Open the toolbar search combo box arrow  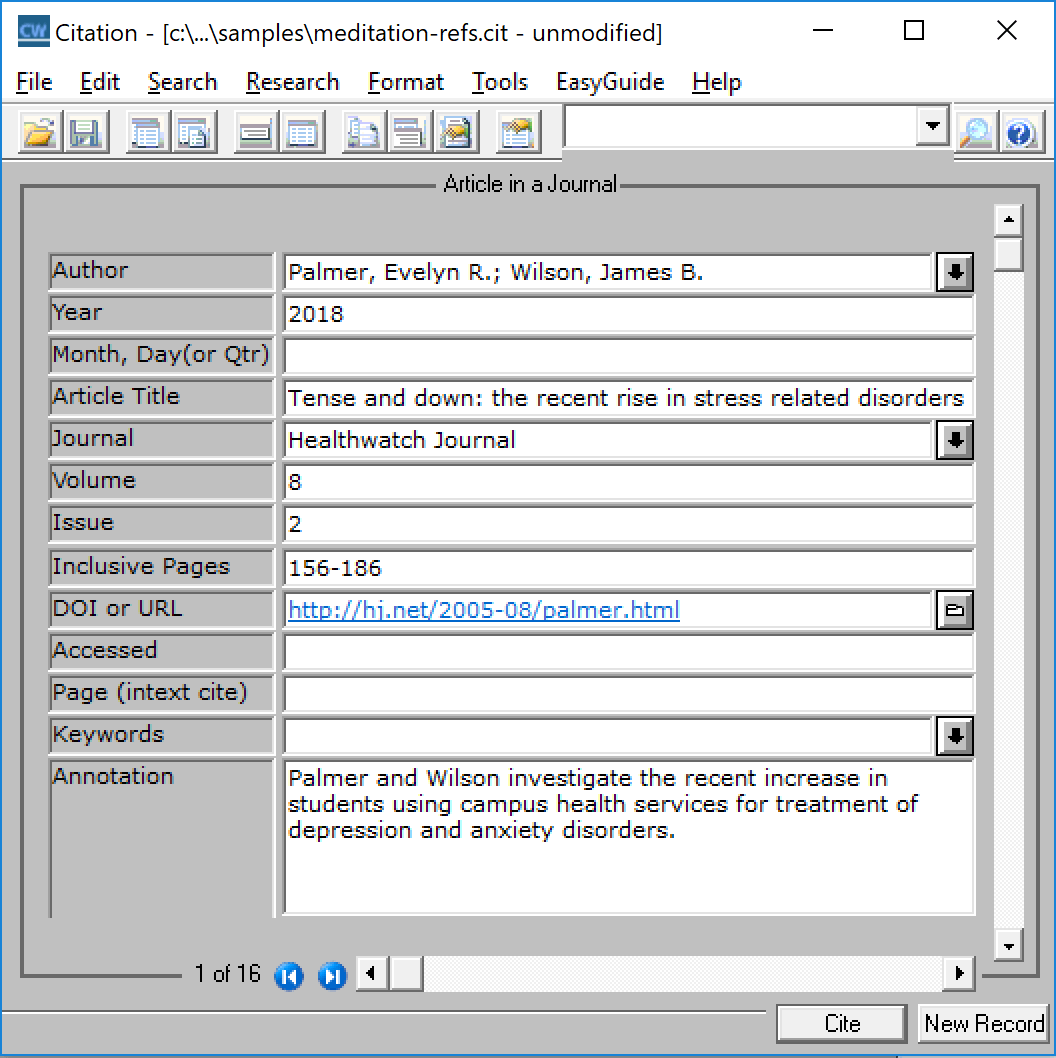[933, 126]
